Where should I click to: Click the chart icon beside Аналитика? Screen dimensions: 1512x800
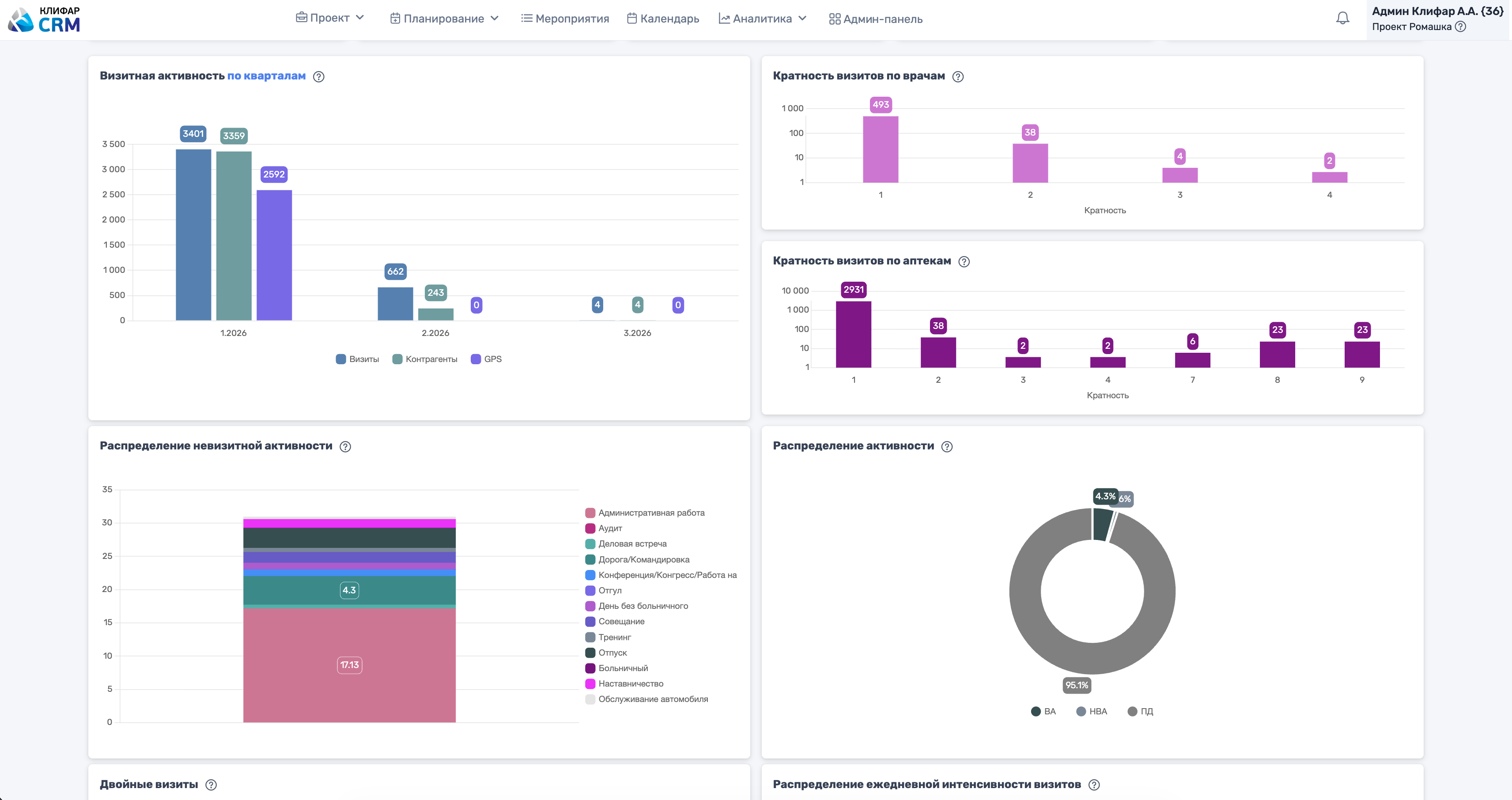pyautogui.click(x=724, y=18)
